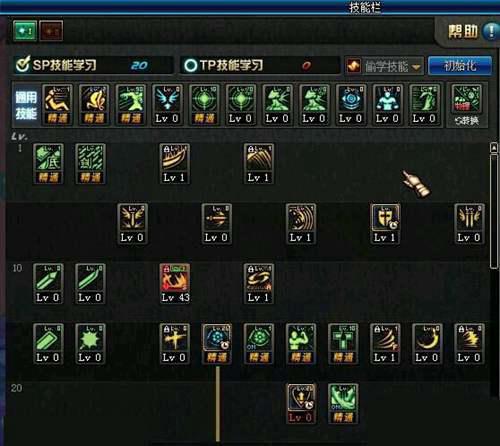Image resolution: width=500 pixels, height=446 pixels.
Task: Click the yellow crescent moon skill icon
Action: point(427,343)
